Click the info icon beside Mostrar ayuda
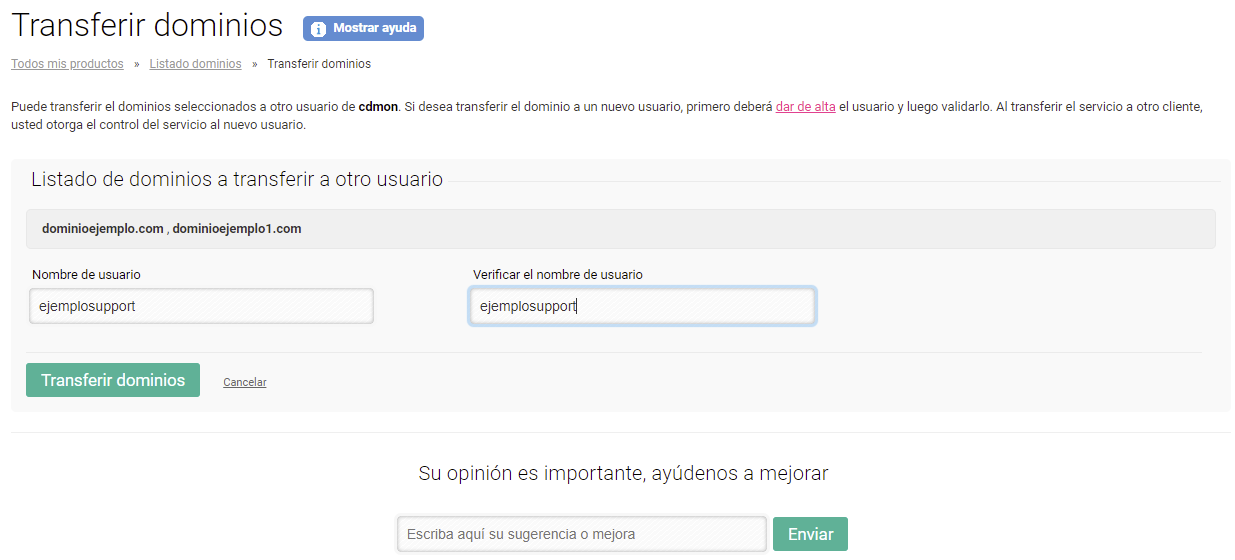 pos(318,29)
